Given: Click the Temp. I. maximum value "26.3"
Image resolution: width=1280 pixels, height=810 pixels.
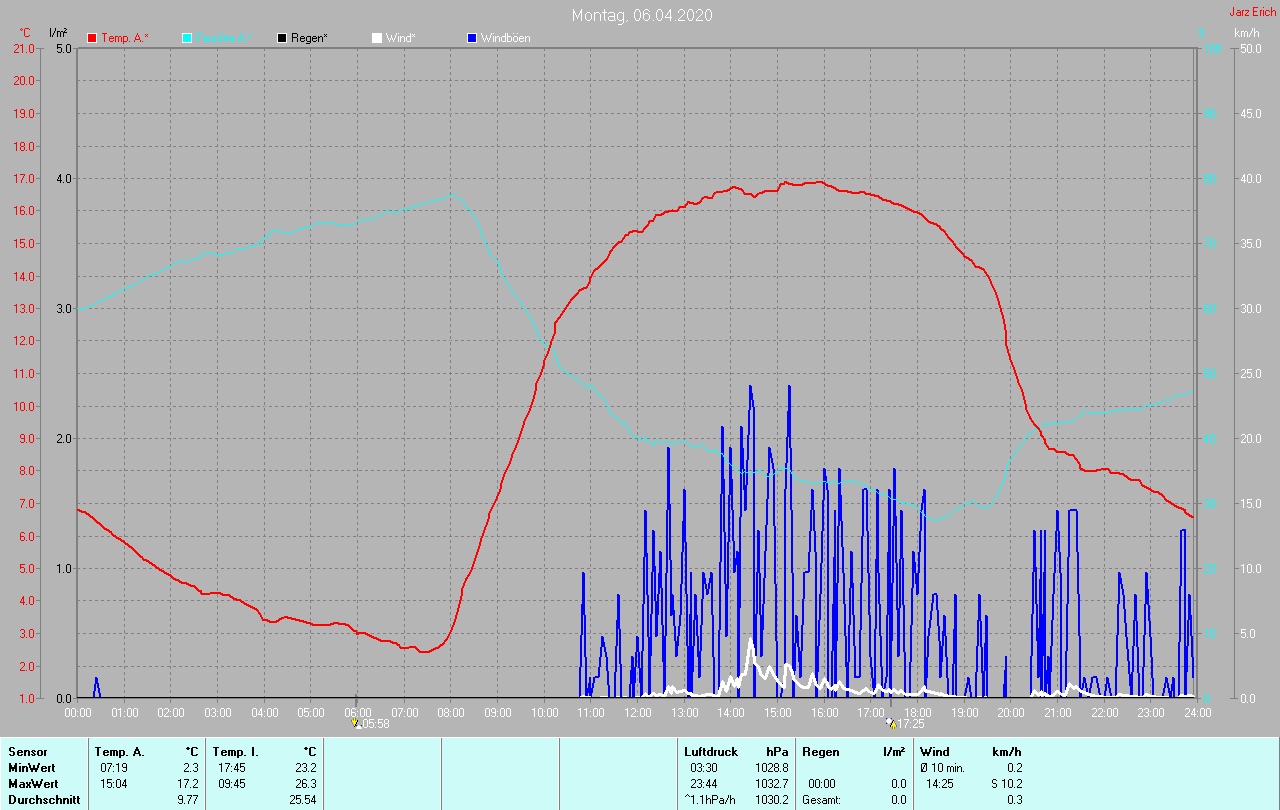Looking at the screenshot, I should [x=306, y=783].
